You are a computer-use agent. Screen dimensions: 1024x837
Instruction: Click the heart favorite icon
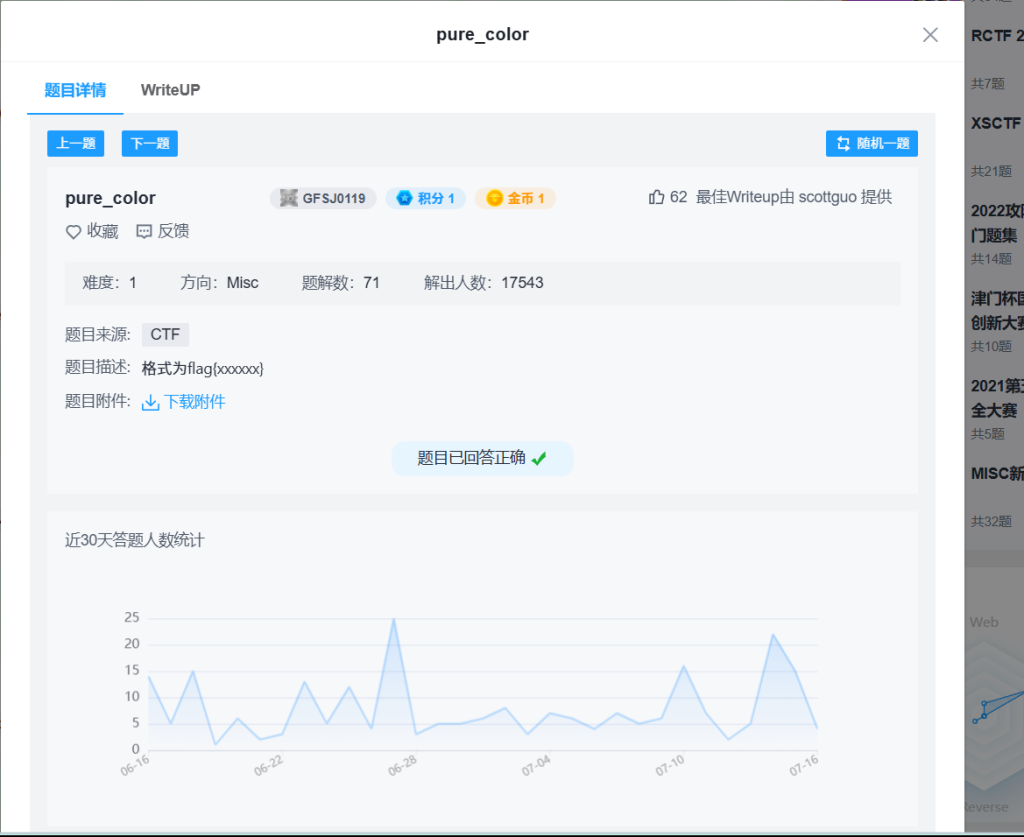(x=73, y=232)
